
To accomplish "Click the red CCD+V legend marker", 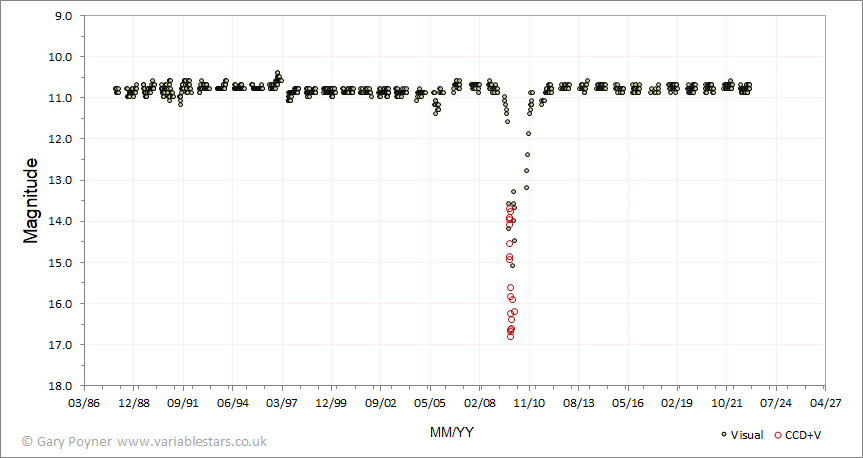I will tap(778, 435).
